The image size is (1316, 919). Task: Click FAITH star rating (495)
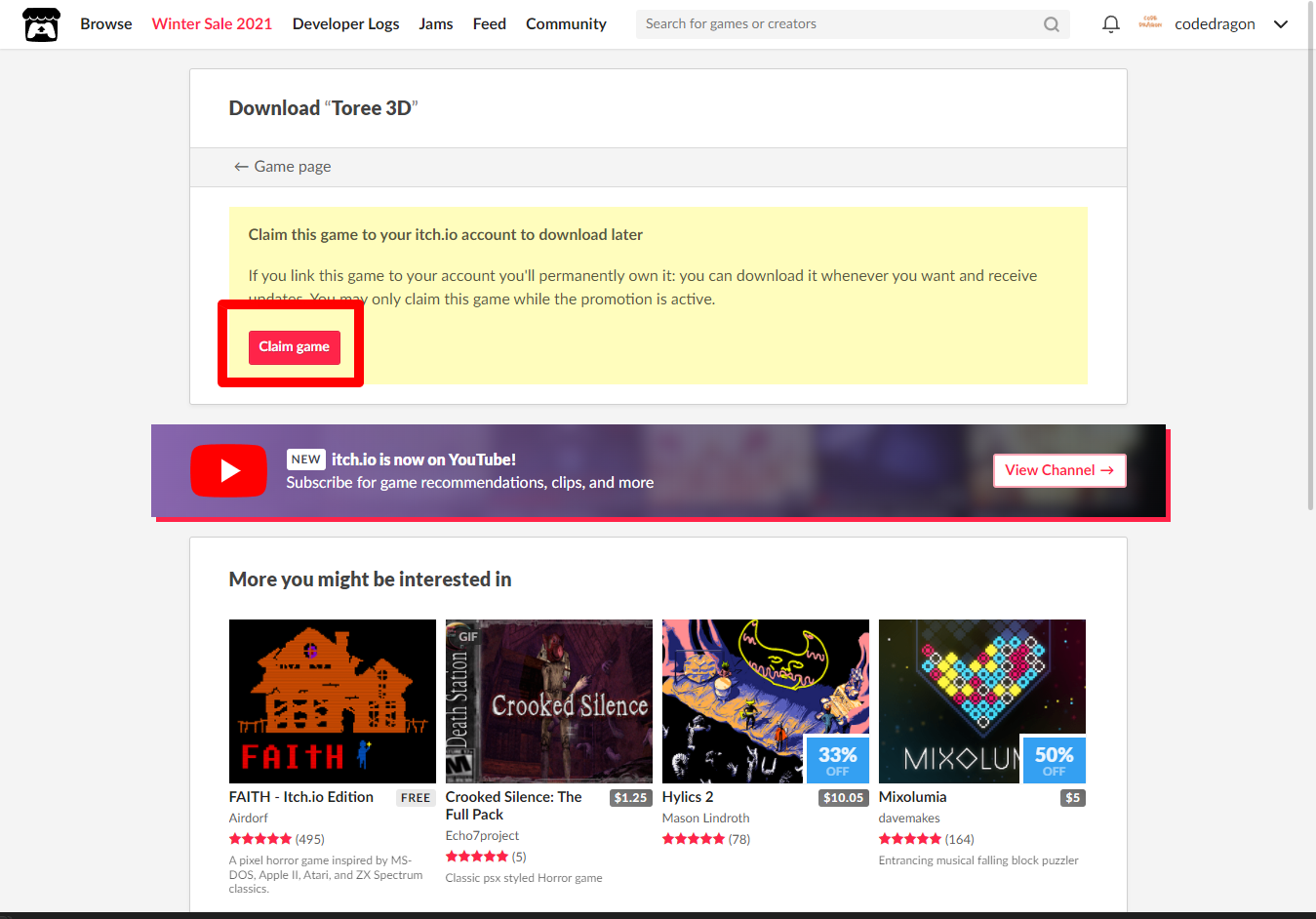pyautogui.click(x=277, y=839)
